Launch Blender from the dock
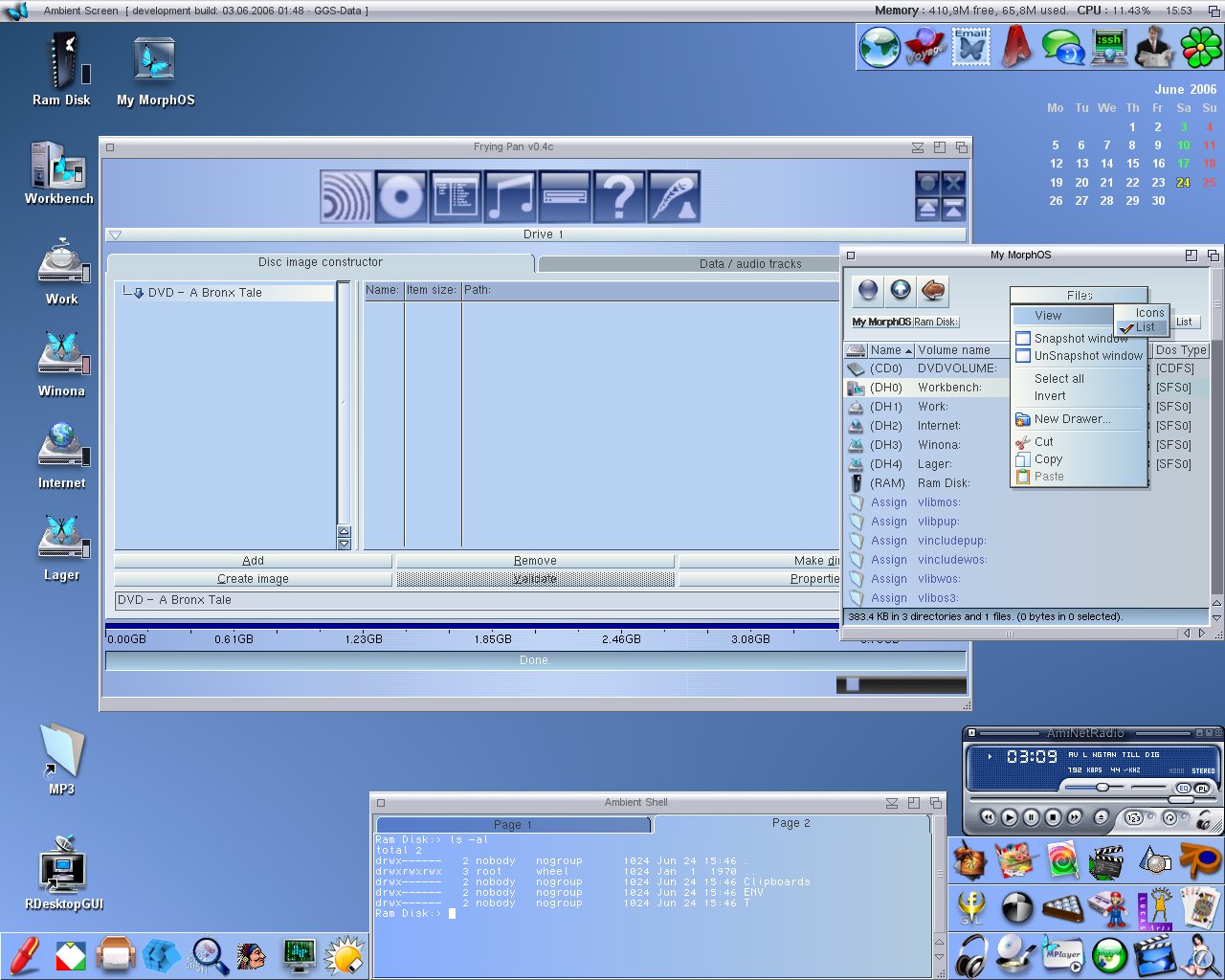 (1200, 860)
